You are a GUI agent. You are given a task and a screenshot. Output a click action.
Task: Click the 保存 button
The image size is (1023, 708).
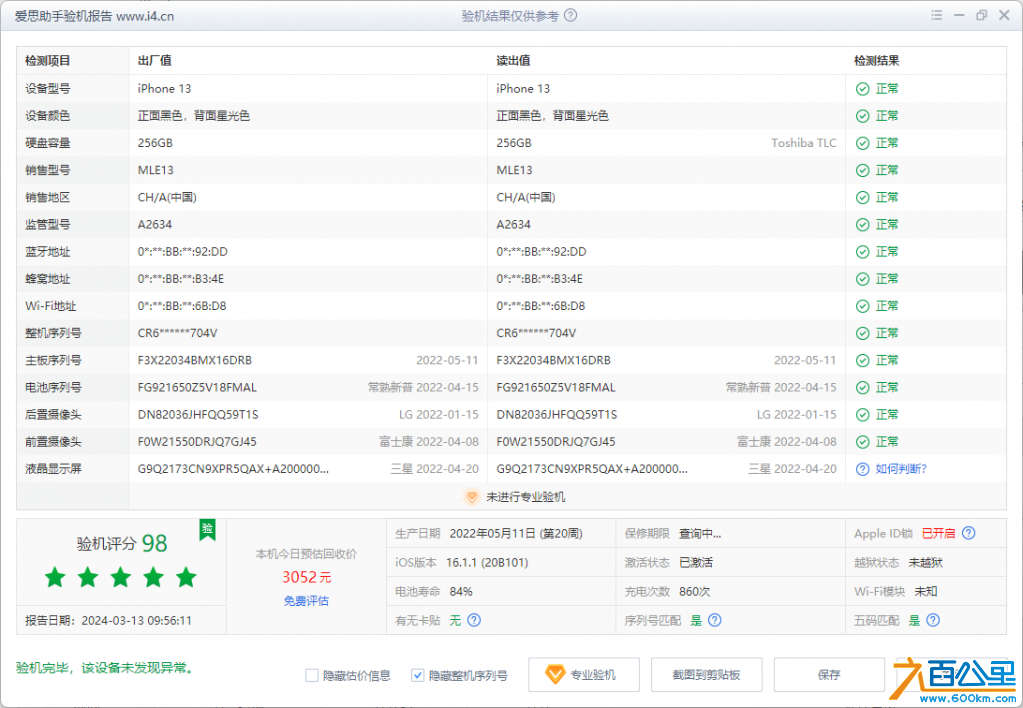[x=829, y=675]
